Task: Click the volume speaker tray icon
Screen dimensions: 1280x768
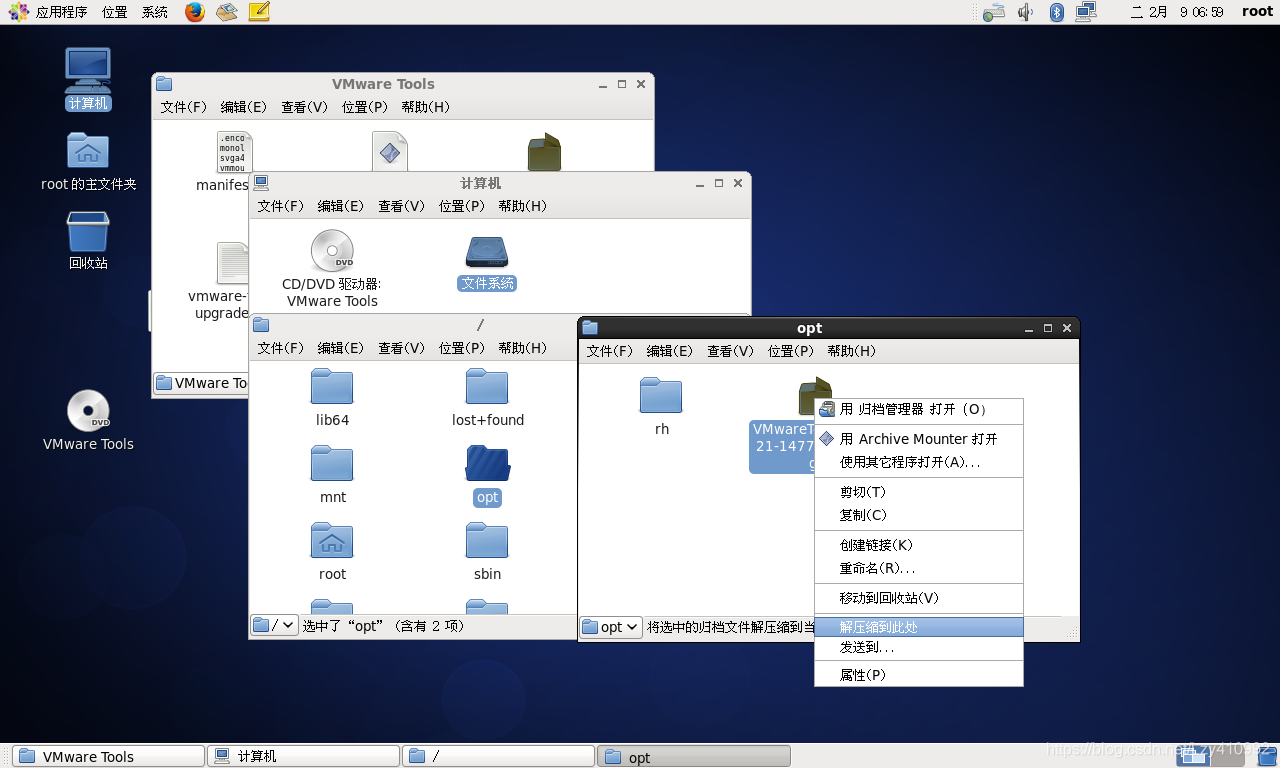Action: pyautogui.click(x=1025, y=12)
